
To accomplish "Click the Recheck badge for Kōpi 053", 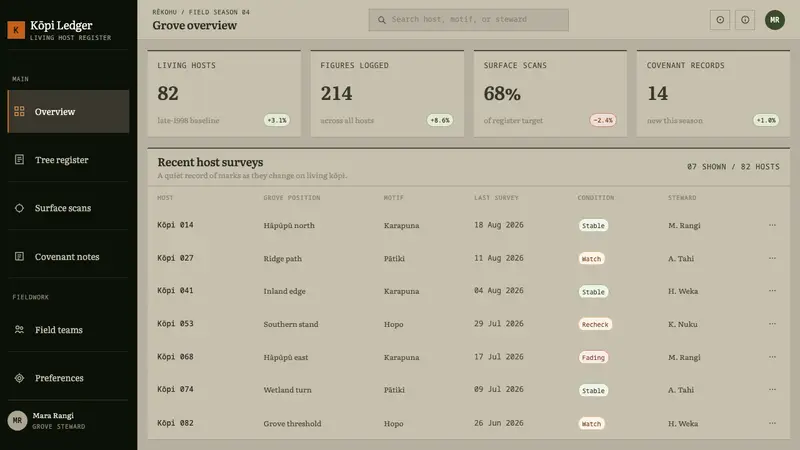I will point(595,324).
